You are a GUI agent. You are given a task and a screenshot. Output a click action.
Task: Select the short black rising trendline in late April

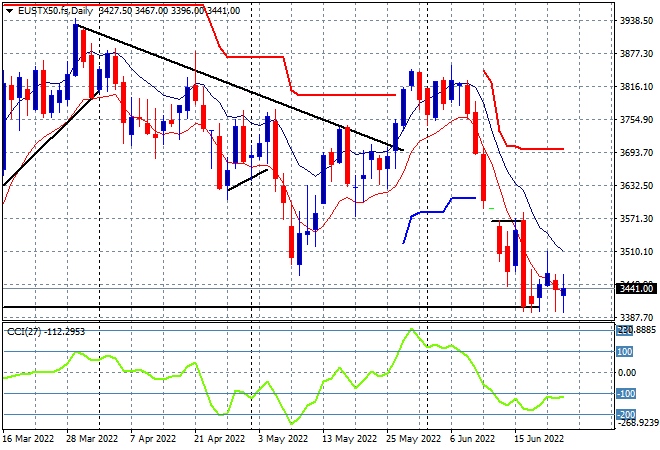(248, 180)
